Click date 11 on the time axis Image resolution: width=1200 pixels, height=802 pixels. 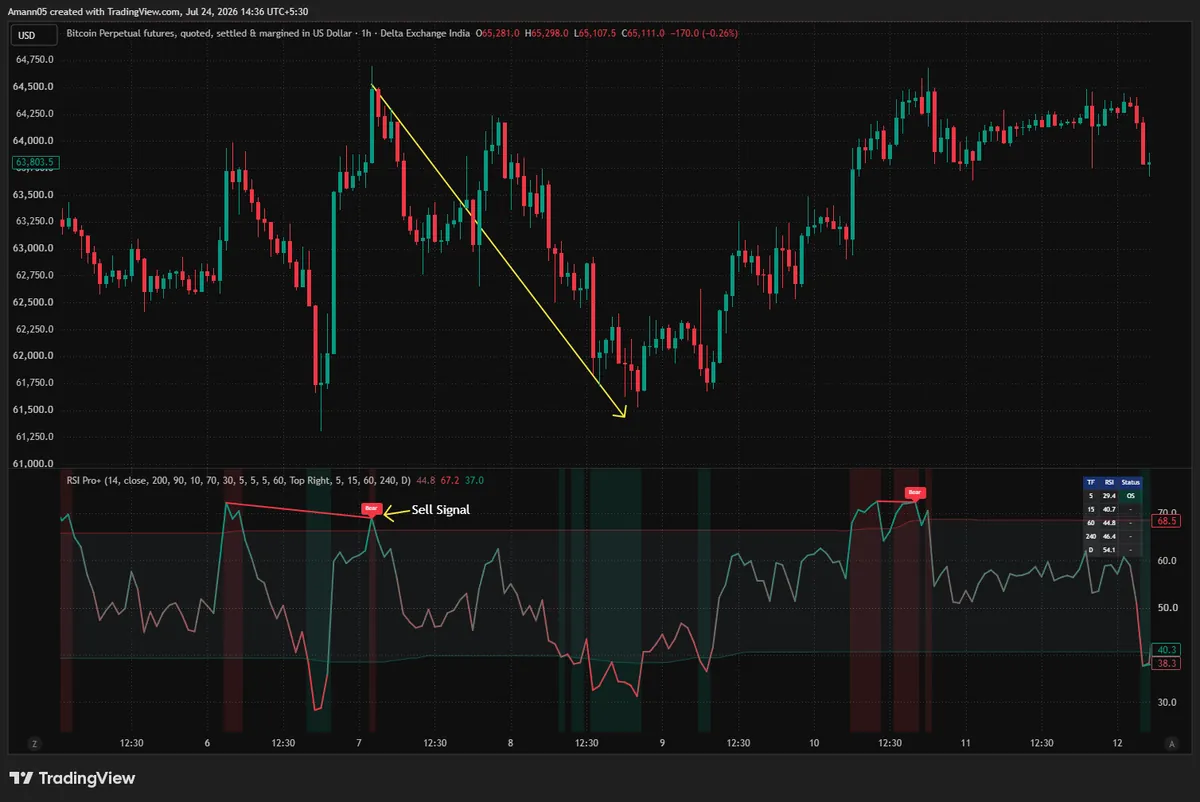point(966,743)
